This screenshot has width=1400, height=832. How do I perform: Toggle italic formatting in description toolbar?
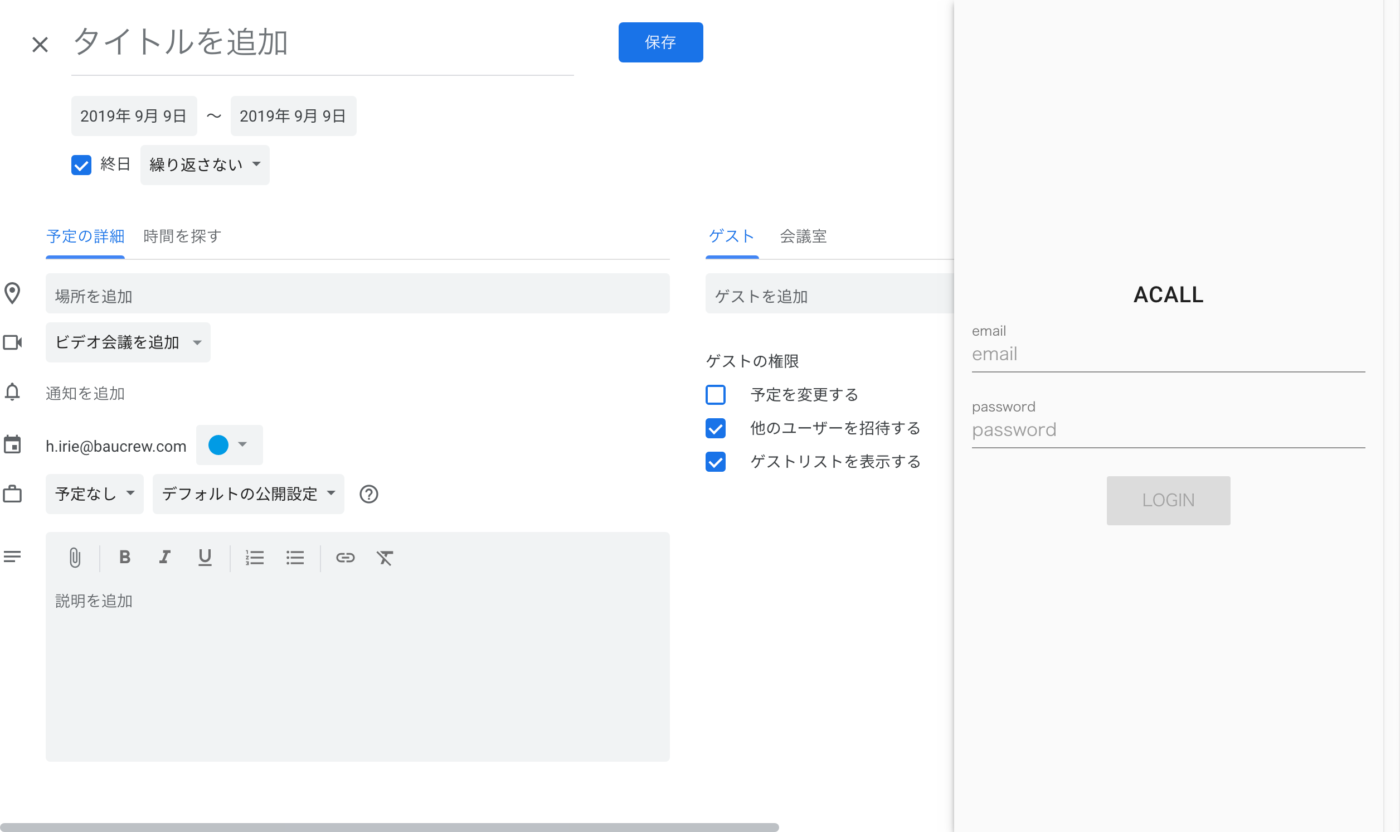(x=165, y=558)
